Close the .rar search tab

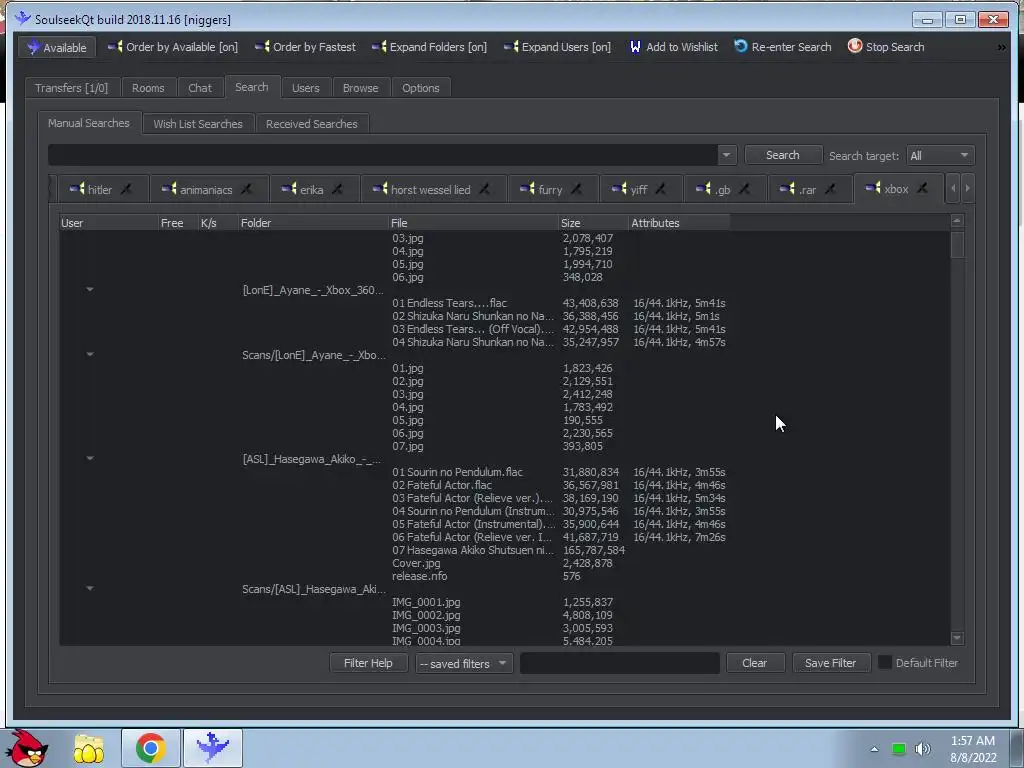click(829, 189)
